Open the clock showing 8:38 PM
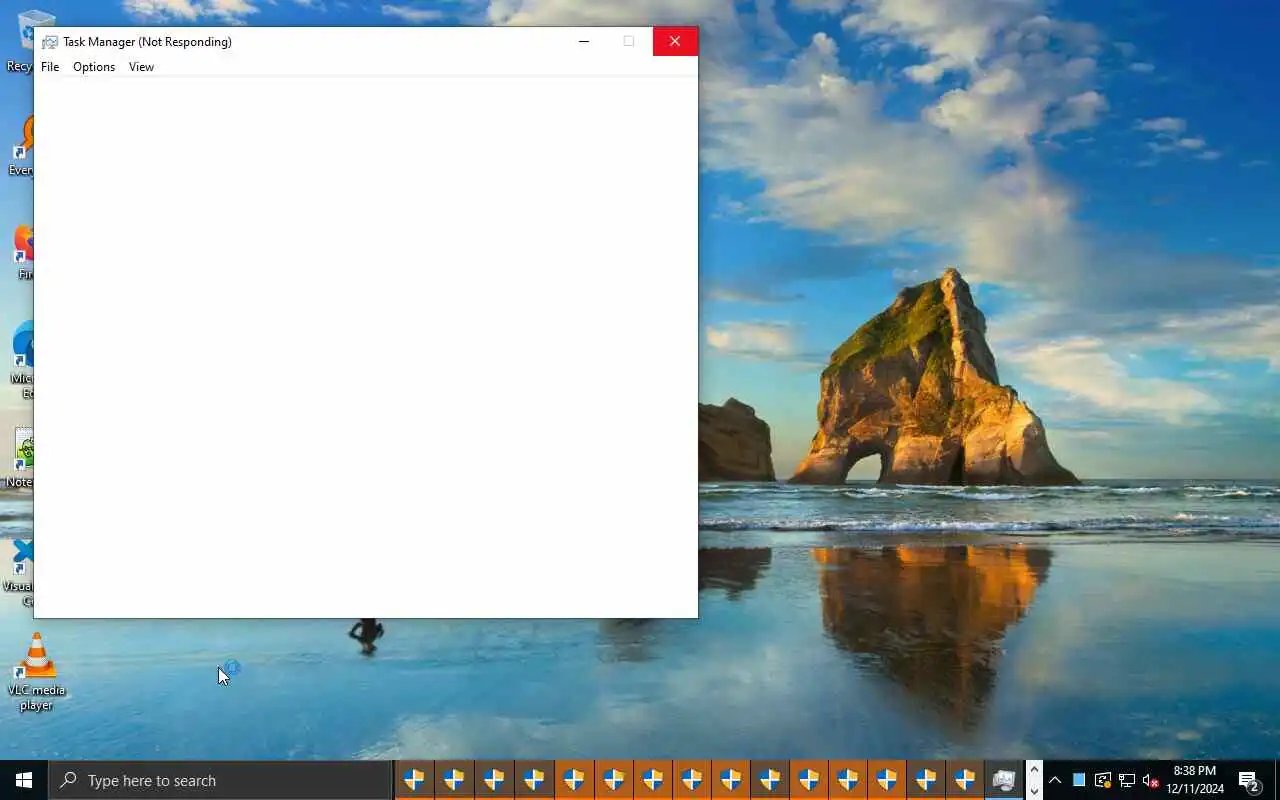 tap(1195, 780)
